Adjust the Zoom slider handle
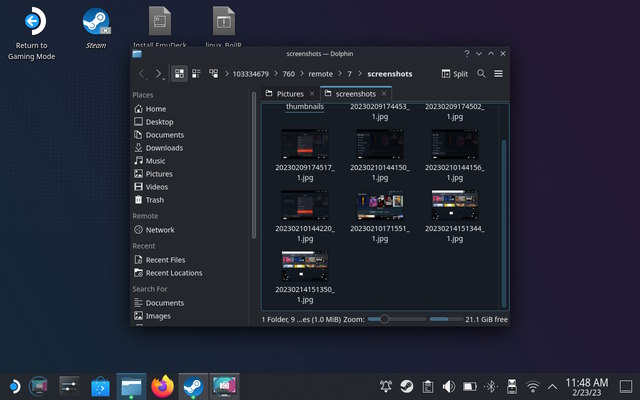Viewport: 640px width, 400px height. pos(384,319)
